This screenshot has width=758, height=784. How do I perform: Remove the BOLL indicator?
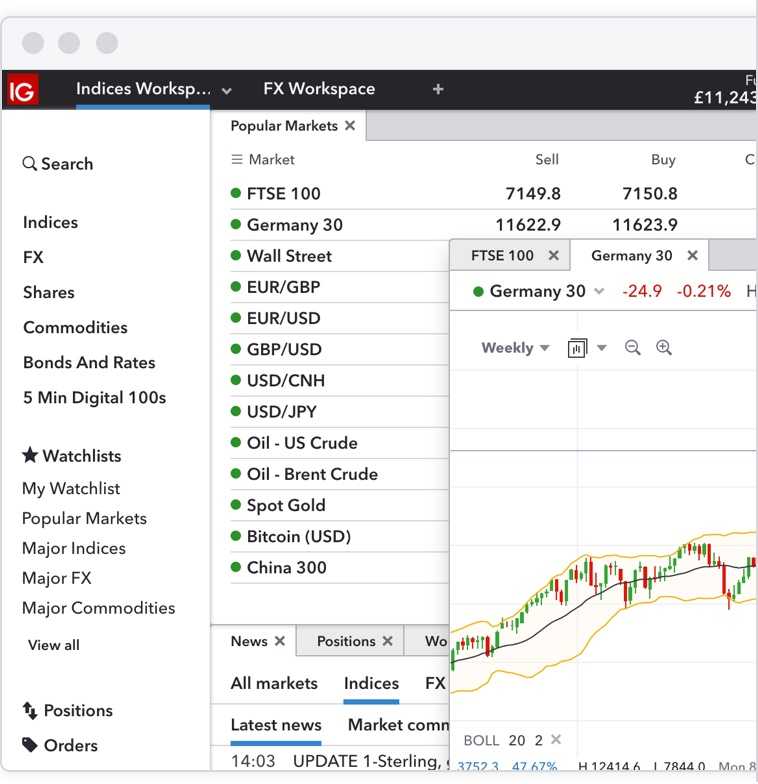pos(556,739)
